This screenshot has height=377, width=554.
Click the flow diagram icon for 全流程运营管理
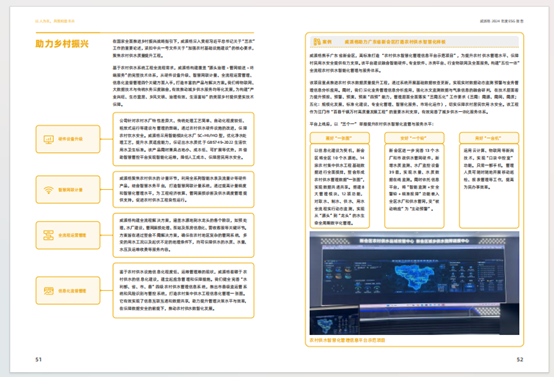pyautogui.click(x=48, y=235)
